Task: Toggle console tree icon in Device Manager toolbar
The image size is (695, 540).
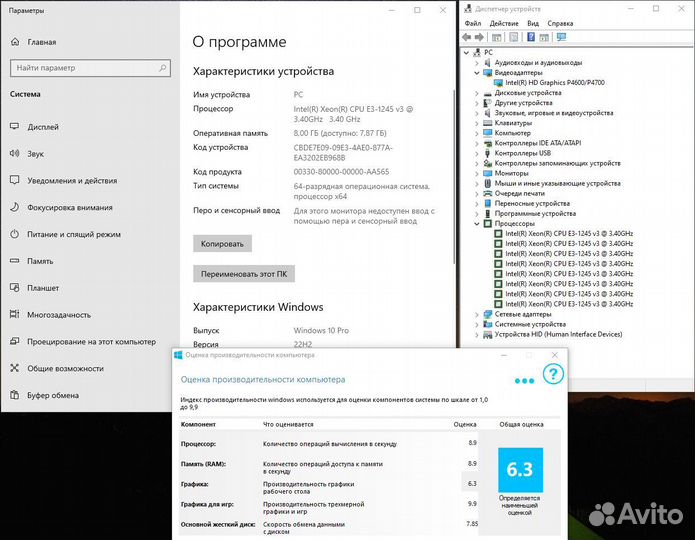Action: (496, 37)
